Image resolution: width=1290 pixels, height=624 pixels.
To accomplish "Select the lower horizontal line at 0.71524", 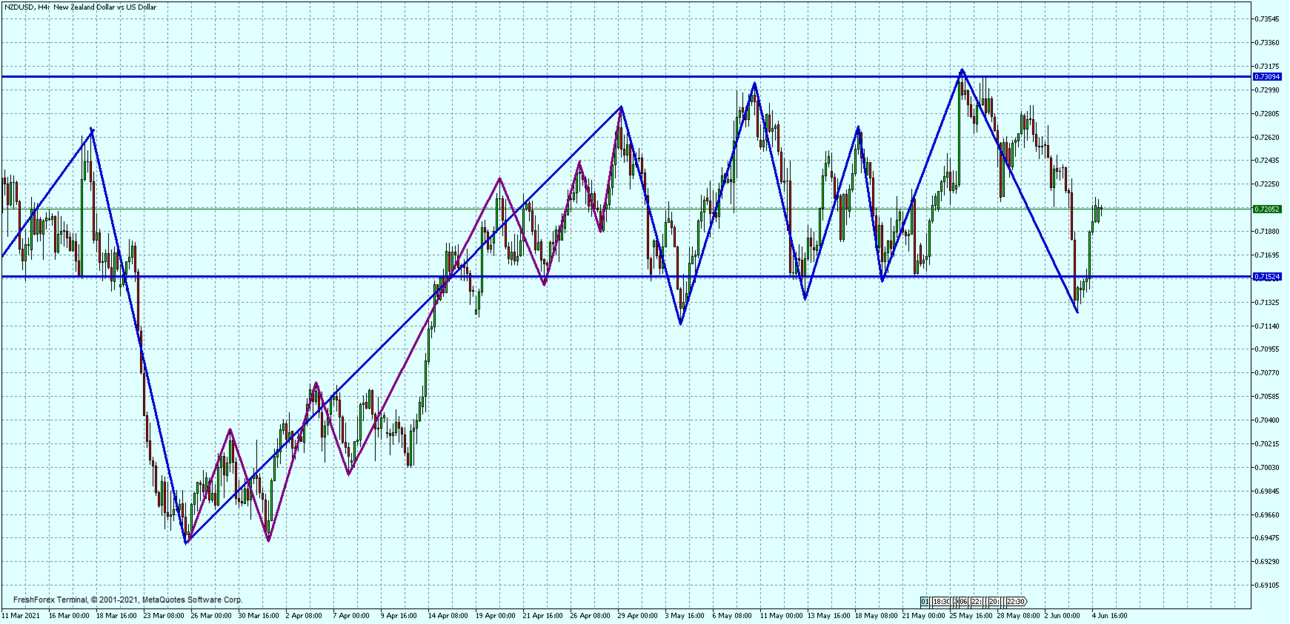I will coord(626,276).
